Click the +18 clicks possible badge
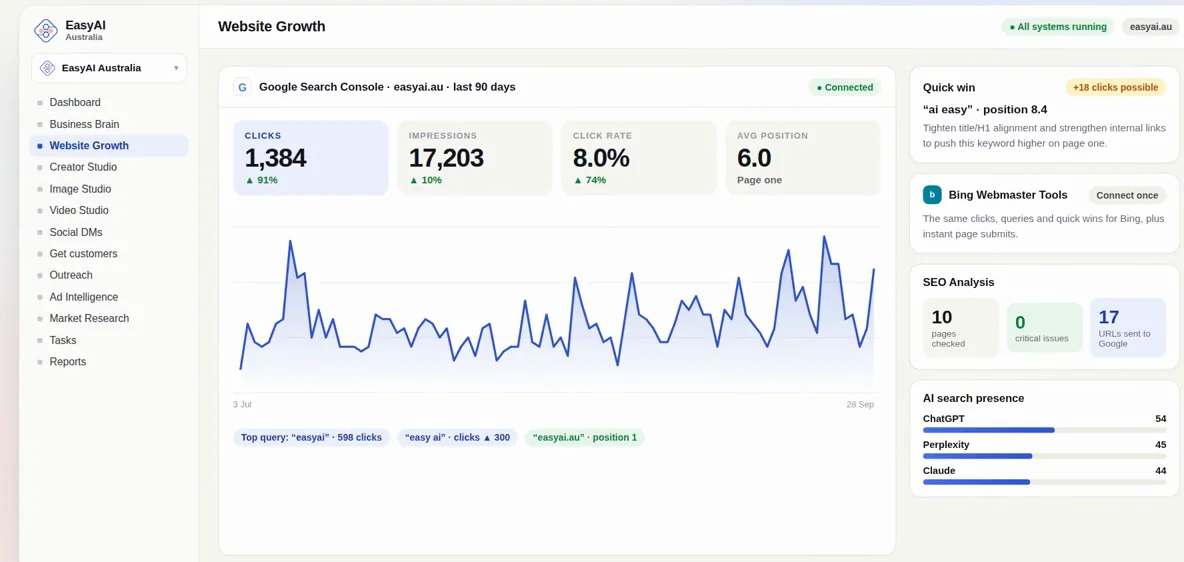 [x=1115, y=87]
